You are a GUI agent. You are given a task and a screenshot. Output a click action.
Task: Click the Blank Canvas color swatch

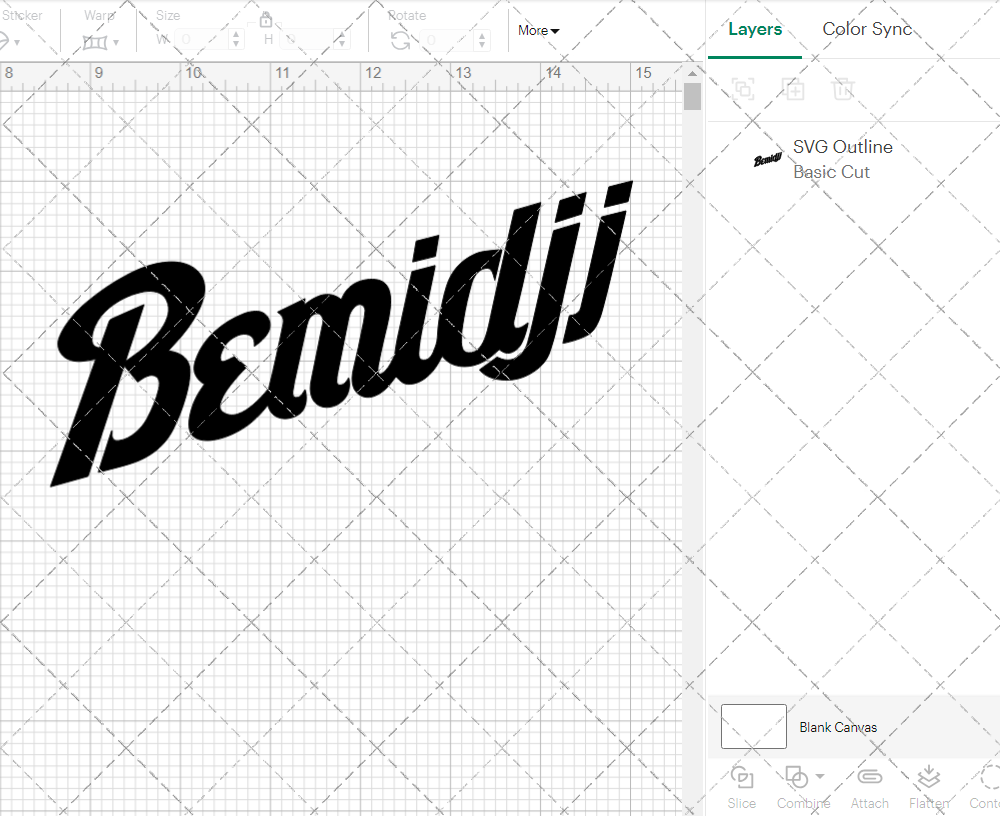pos(753,727)
